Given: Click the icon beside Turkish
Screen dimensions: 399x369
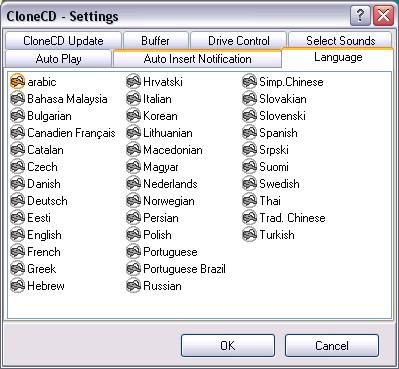Looking at the screenshot, I should coord(250,235).
